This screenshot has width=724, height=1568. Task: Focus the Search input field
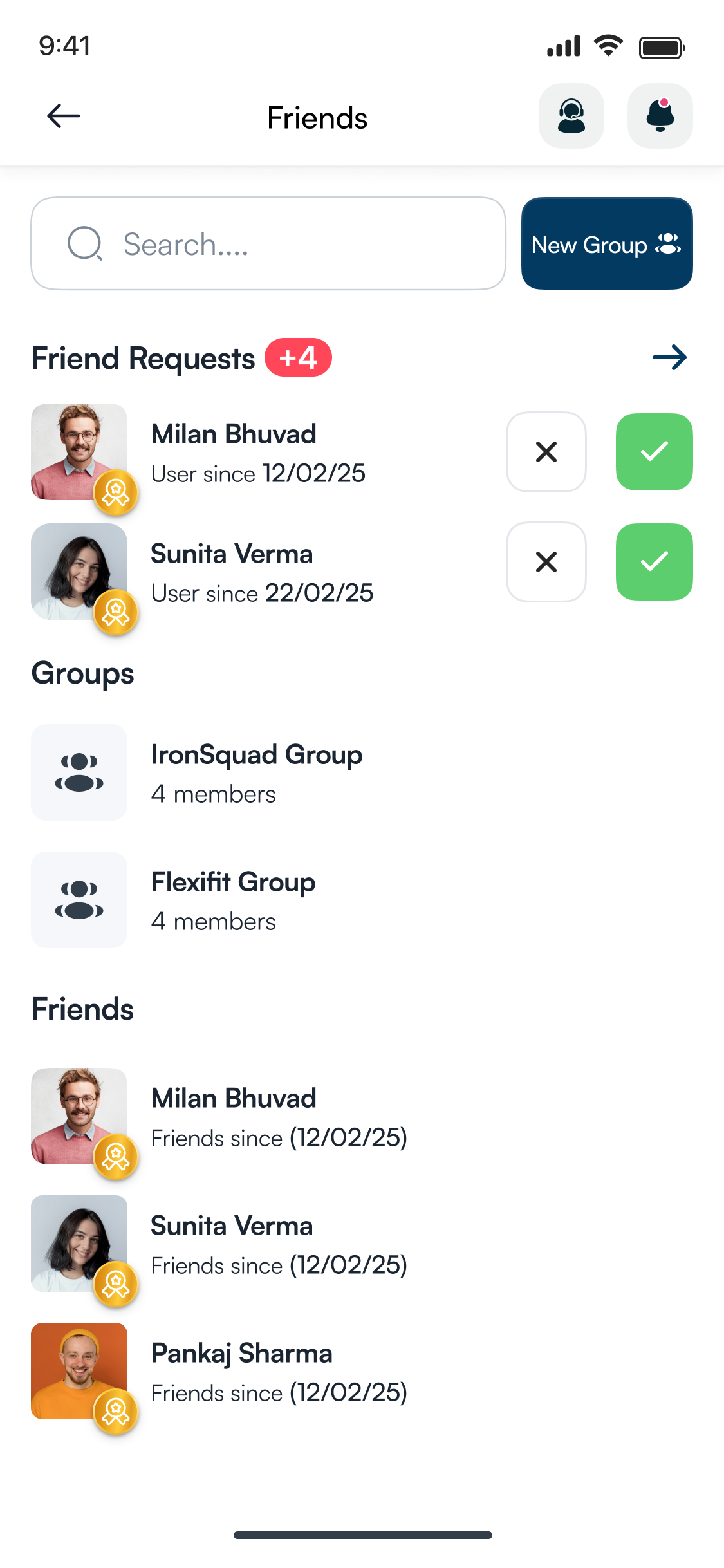coord(268,244)
